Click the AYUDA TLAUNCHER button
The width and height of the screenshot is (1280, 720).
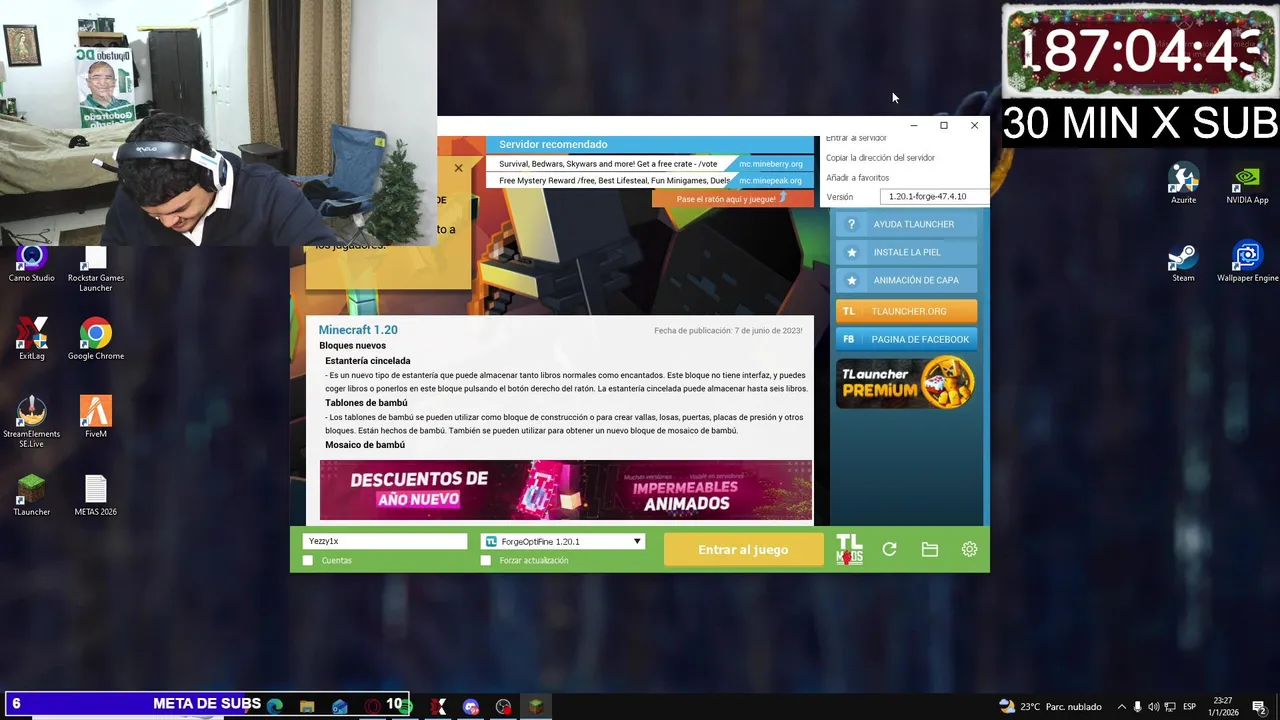[906, 224]
